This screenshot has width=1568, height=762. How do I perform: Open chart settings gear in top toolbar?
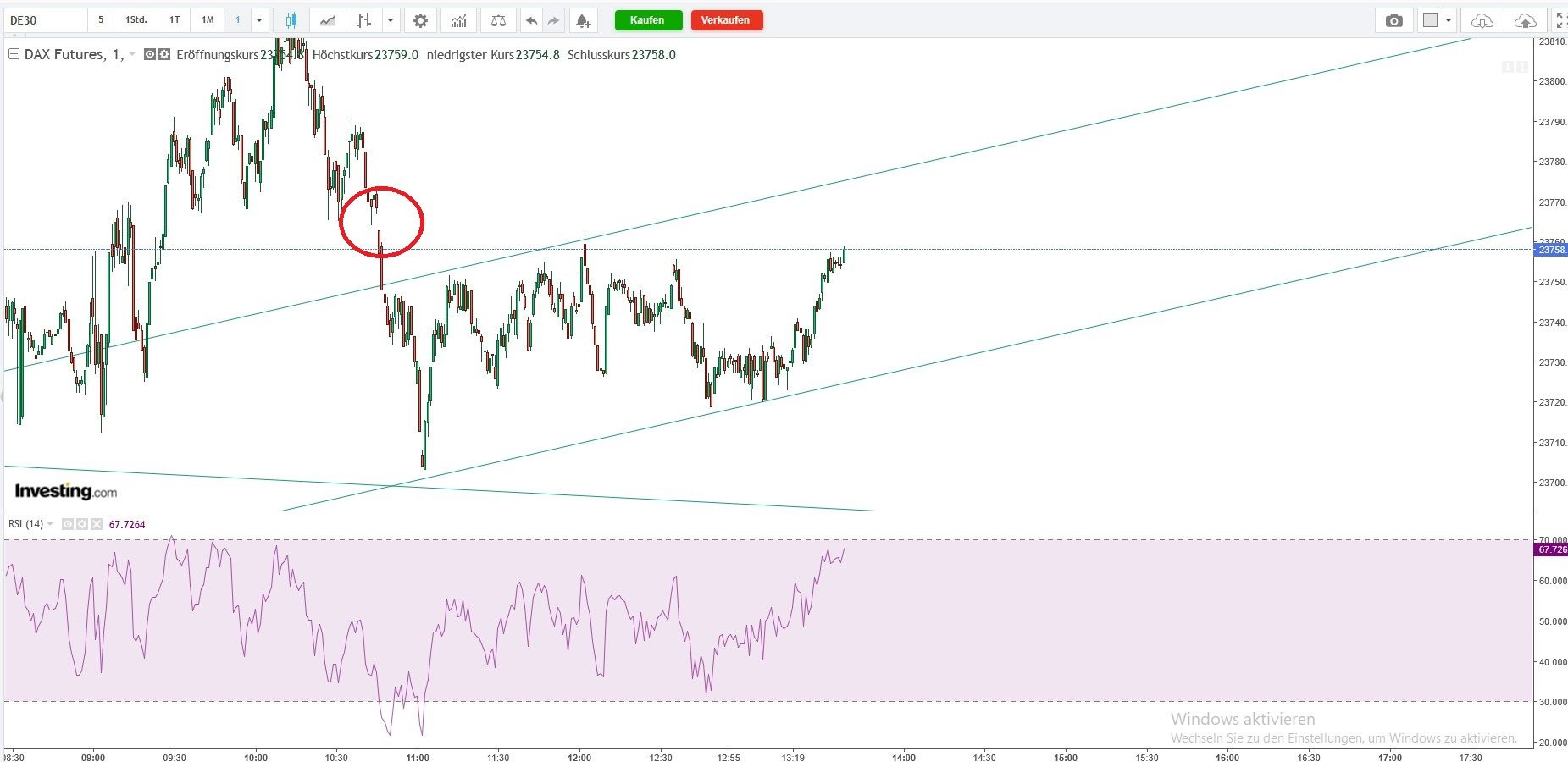tap(420, 20)
